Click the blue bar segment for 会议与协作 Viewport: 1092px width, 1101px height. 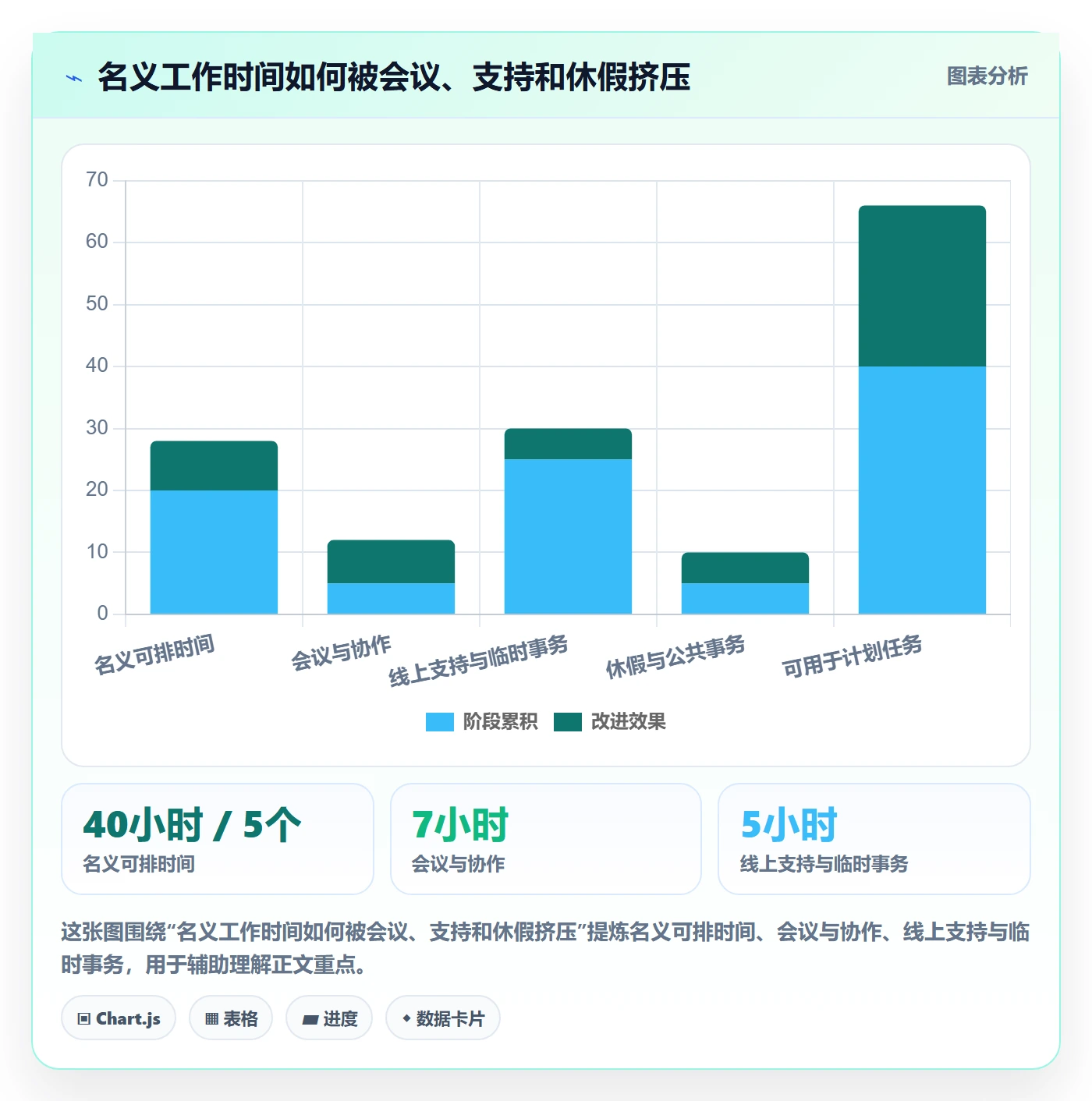tap(391, 599)
